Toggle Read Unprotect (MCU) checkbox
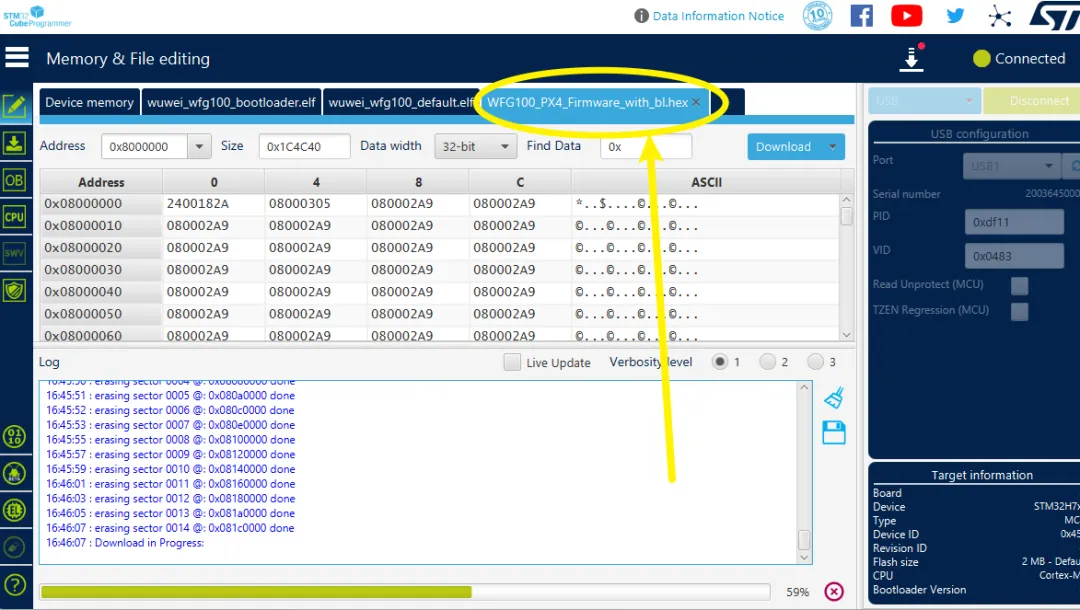Viewport: 1080px width, 610px height. point(1019,285)
